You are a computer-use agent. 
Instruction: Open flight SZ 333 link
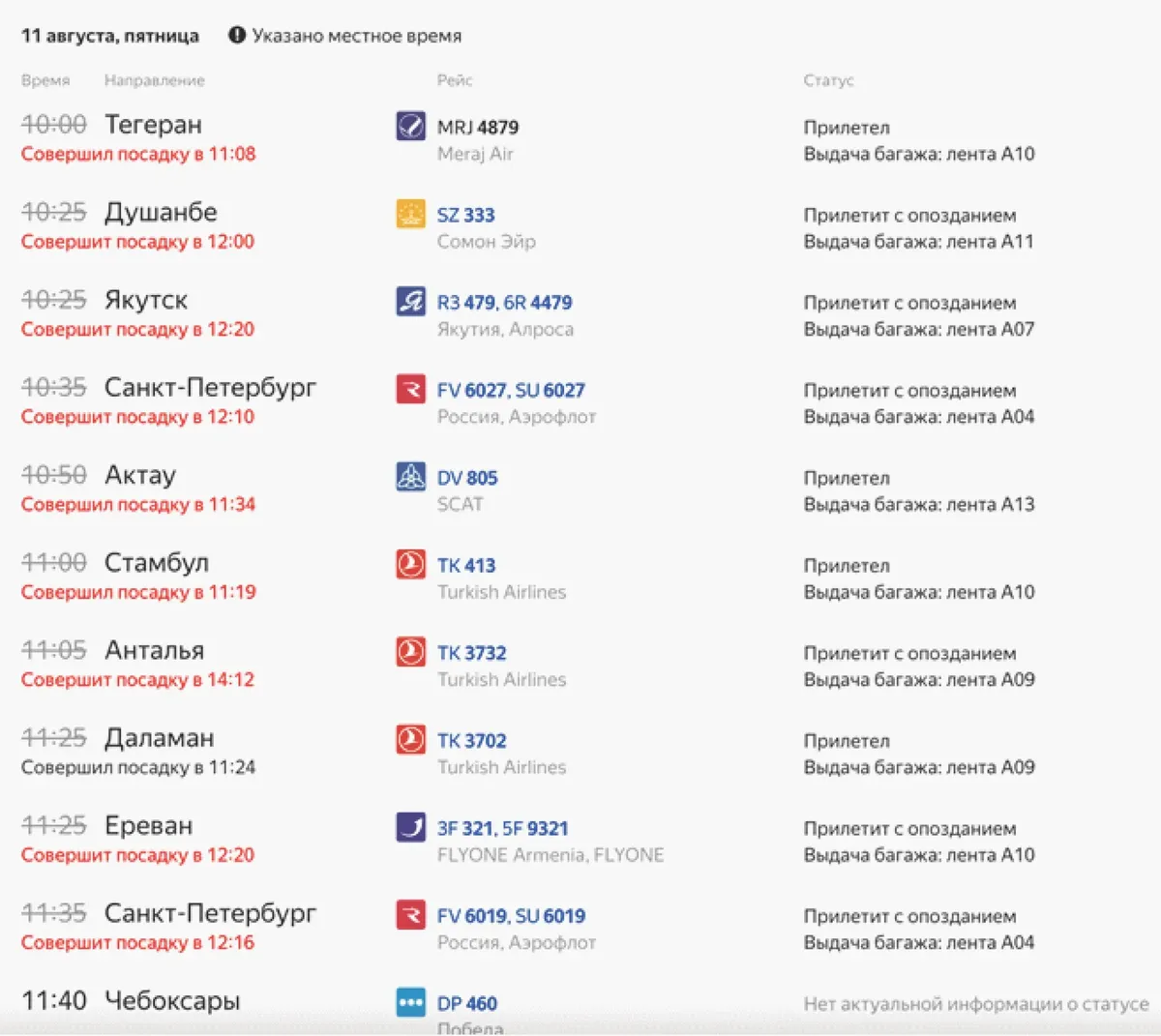tap(465, 215)
